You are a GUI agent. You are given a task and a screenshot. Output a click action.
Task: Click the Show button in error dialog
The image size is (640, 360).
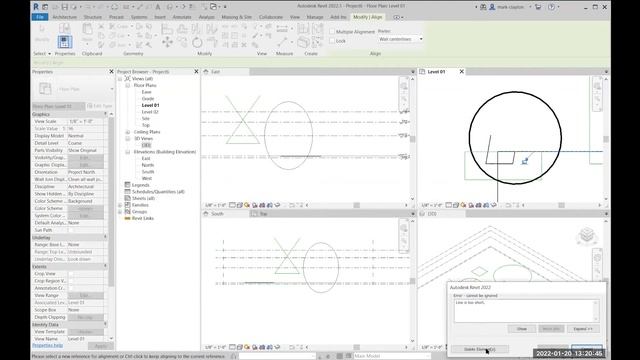522,329
